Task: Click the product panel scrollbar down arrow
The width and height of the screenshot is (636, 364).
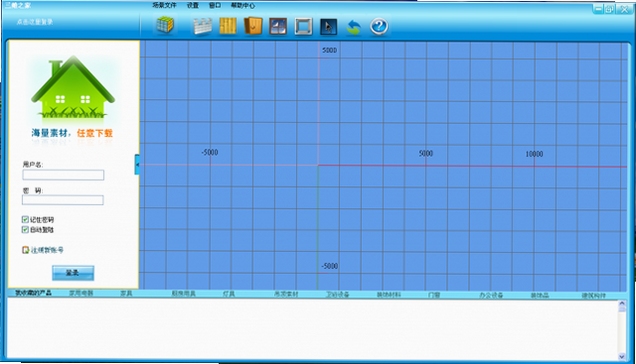Action: click(x=622, y=356)
